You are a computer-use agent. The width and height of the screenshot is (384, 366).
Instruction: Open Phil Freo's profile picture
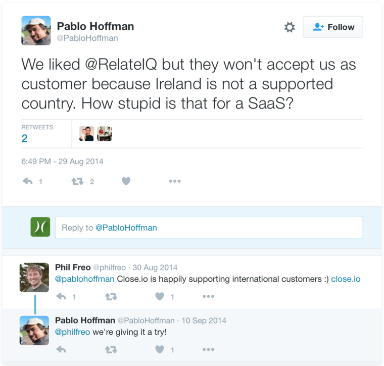click(x=34, y=277)
